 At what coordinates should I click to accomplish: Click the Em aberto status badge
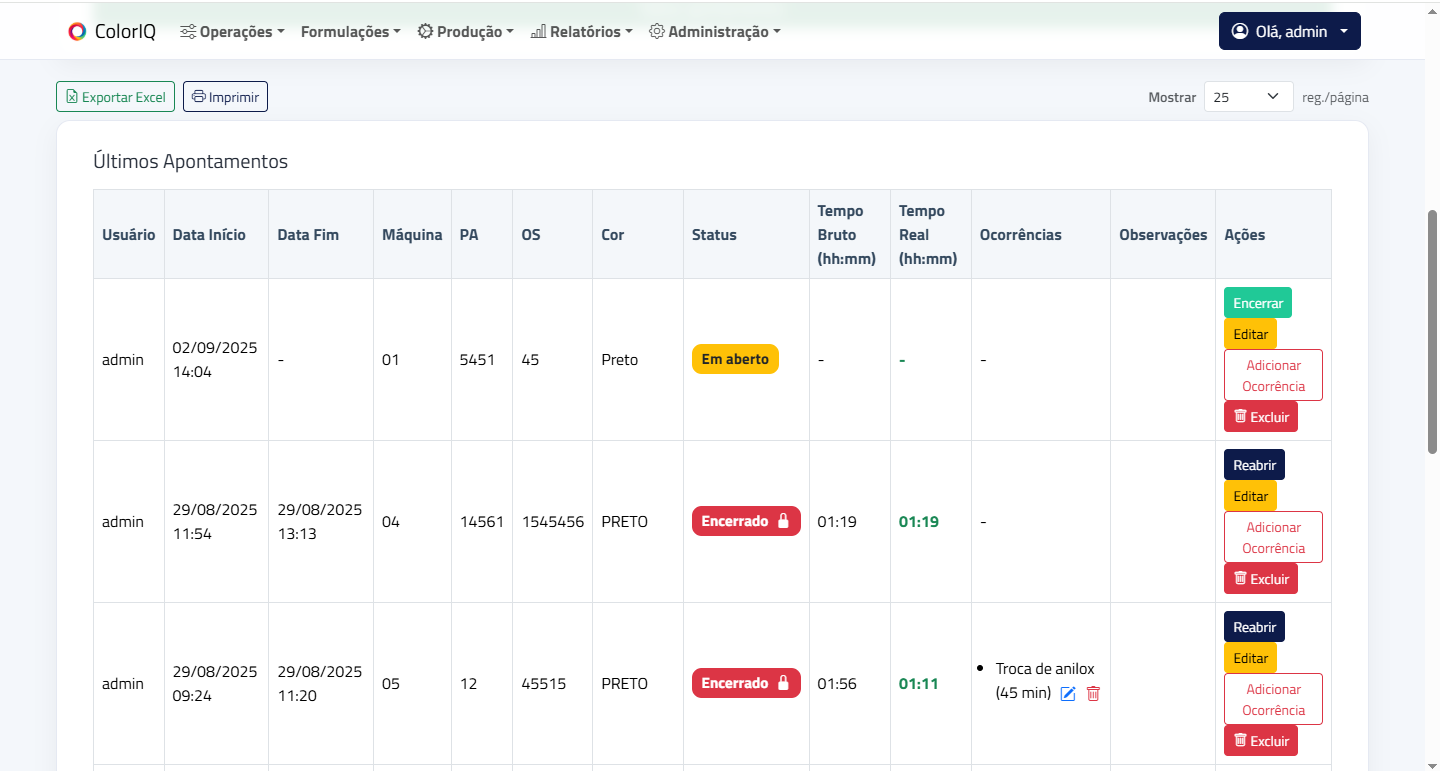[x=735, y=359]
